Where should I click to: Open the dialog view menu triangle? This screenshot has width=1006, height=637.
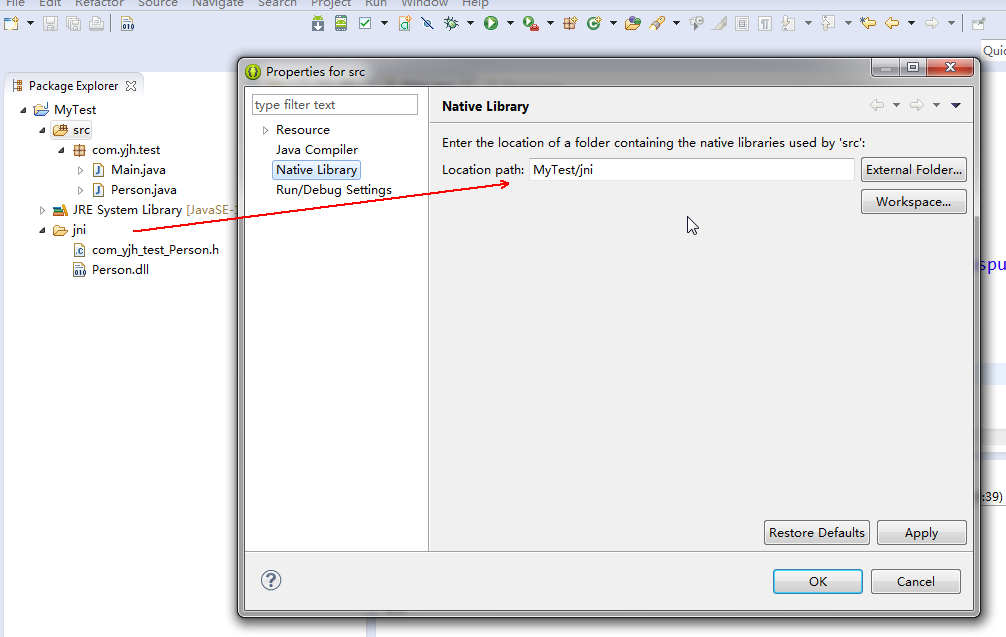click(x=956, y=105)
